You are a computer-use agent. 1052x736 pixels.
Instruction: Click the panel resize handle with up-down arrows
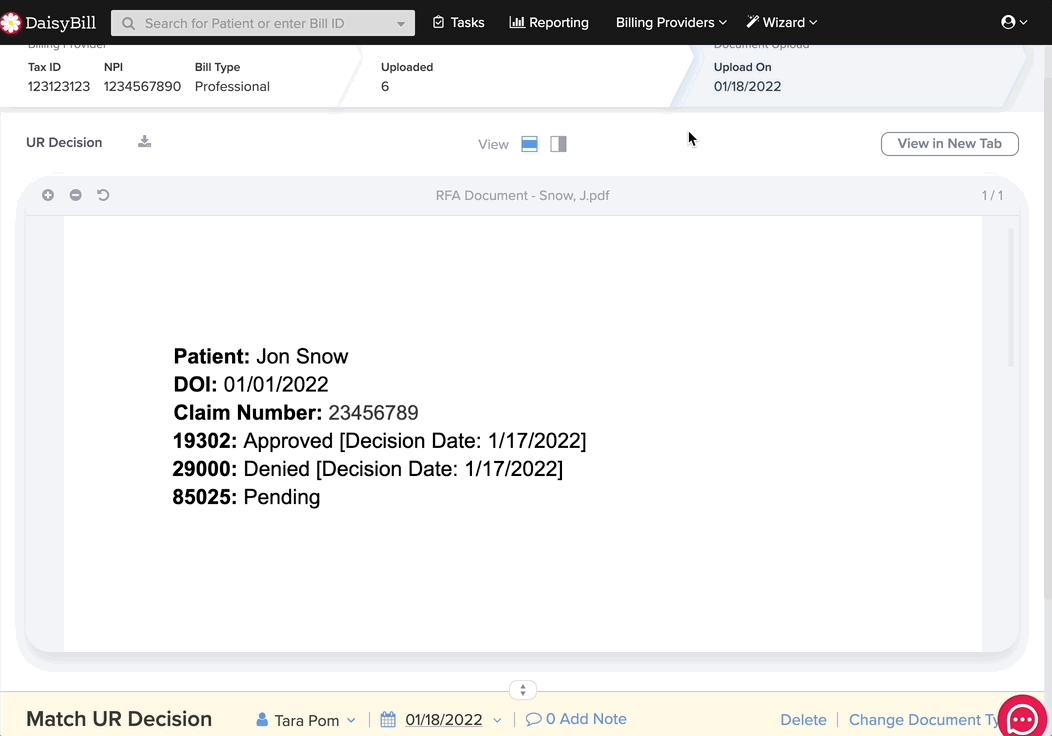tap(523, 690)
